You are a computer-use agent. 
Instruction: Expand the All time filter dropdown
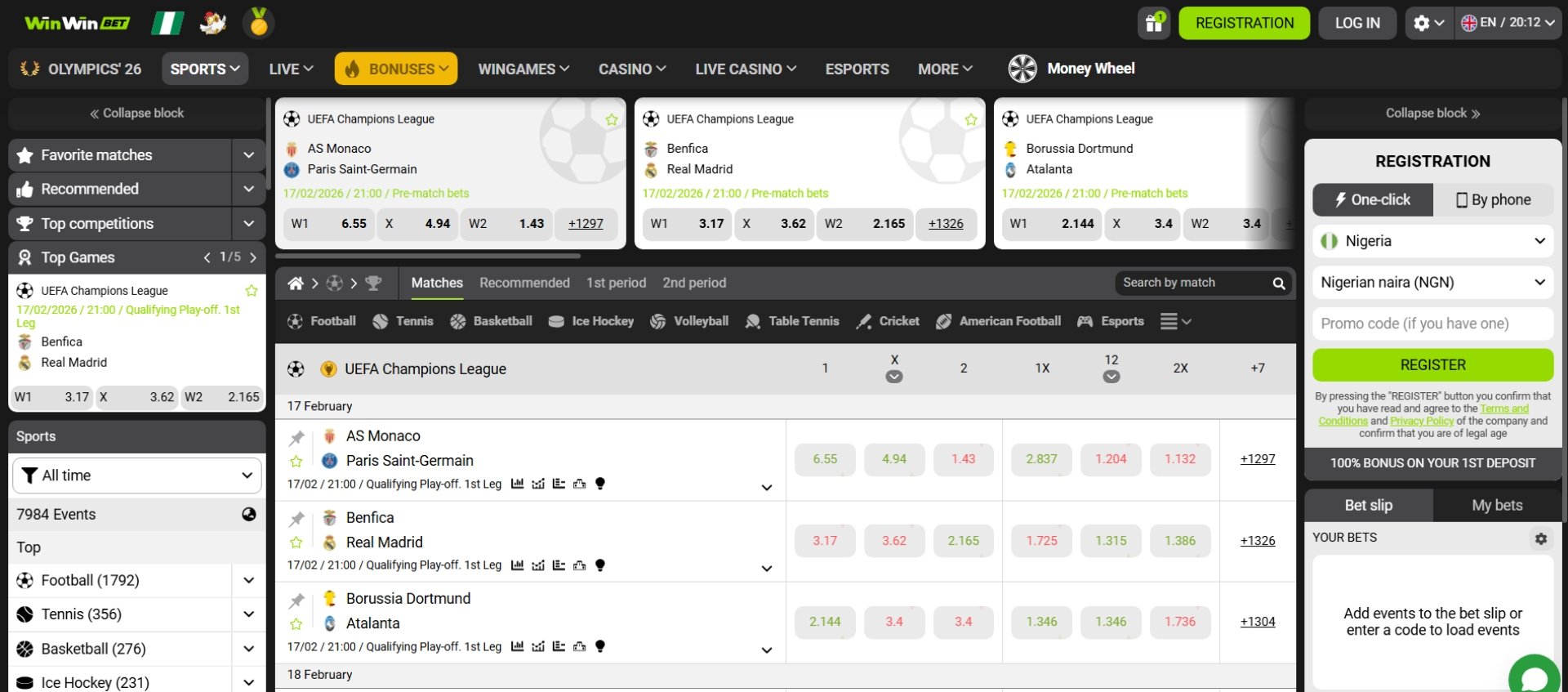[137, 475]
